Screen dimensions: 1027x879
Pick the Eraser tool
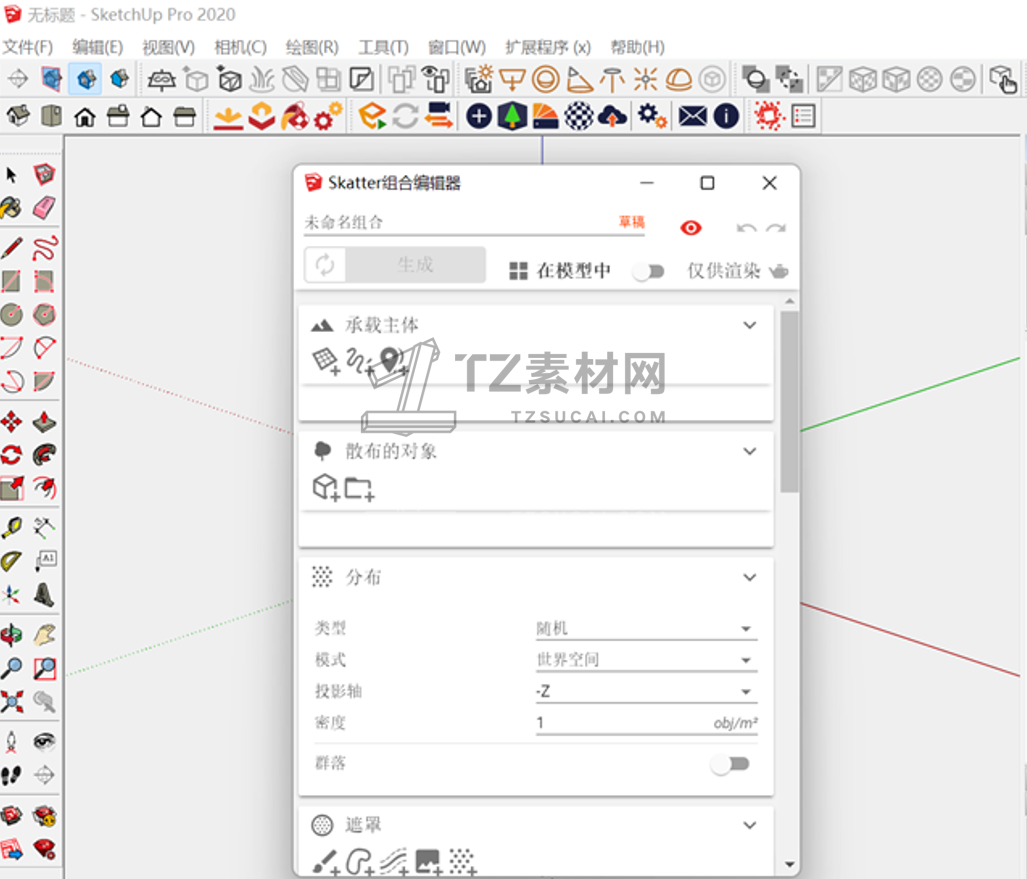(x=44, y=208)
